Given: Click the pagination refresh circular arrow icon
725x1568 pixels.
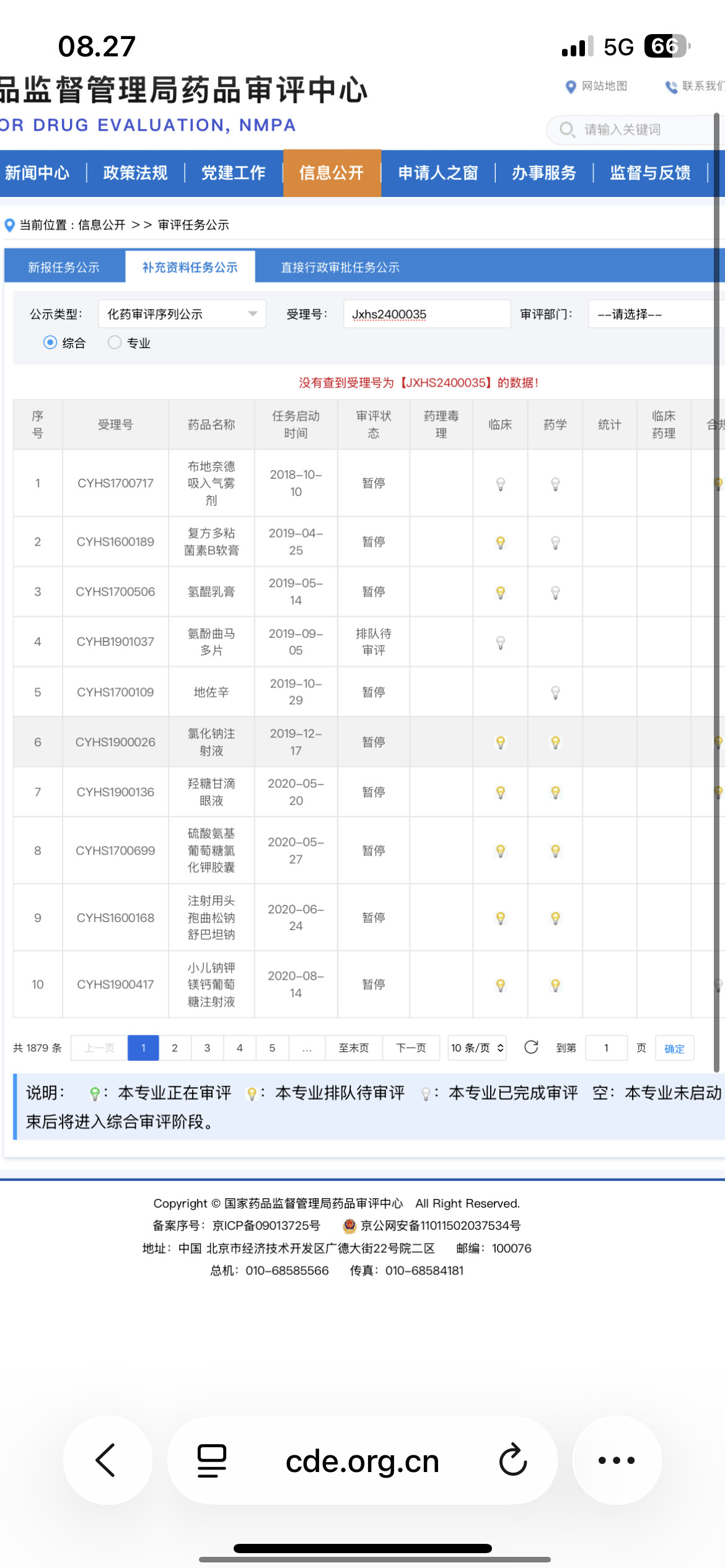Looking at the screenshot, I should 531,1047.
